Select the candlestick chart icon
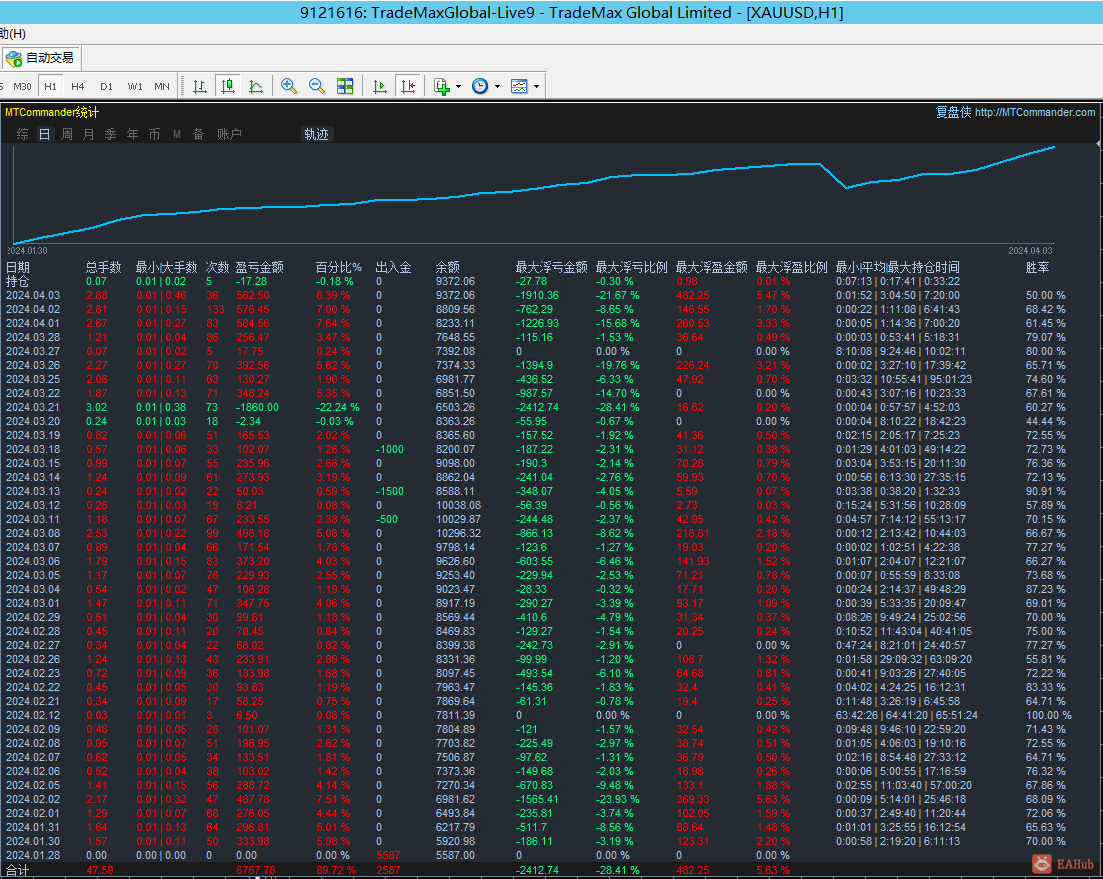This screenshot has width=1103, height=879. (228, 86)
